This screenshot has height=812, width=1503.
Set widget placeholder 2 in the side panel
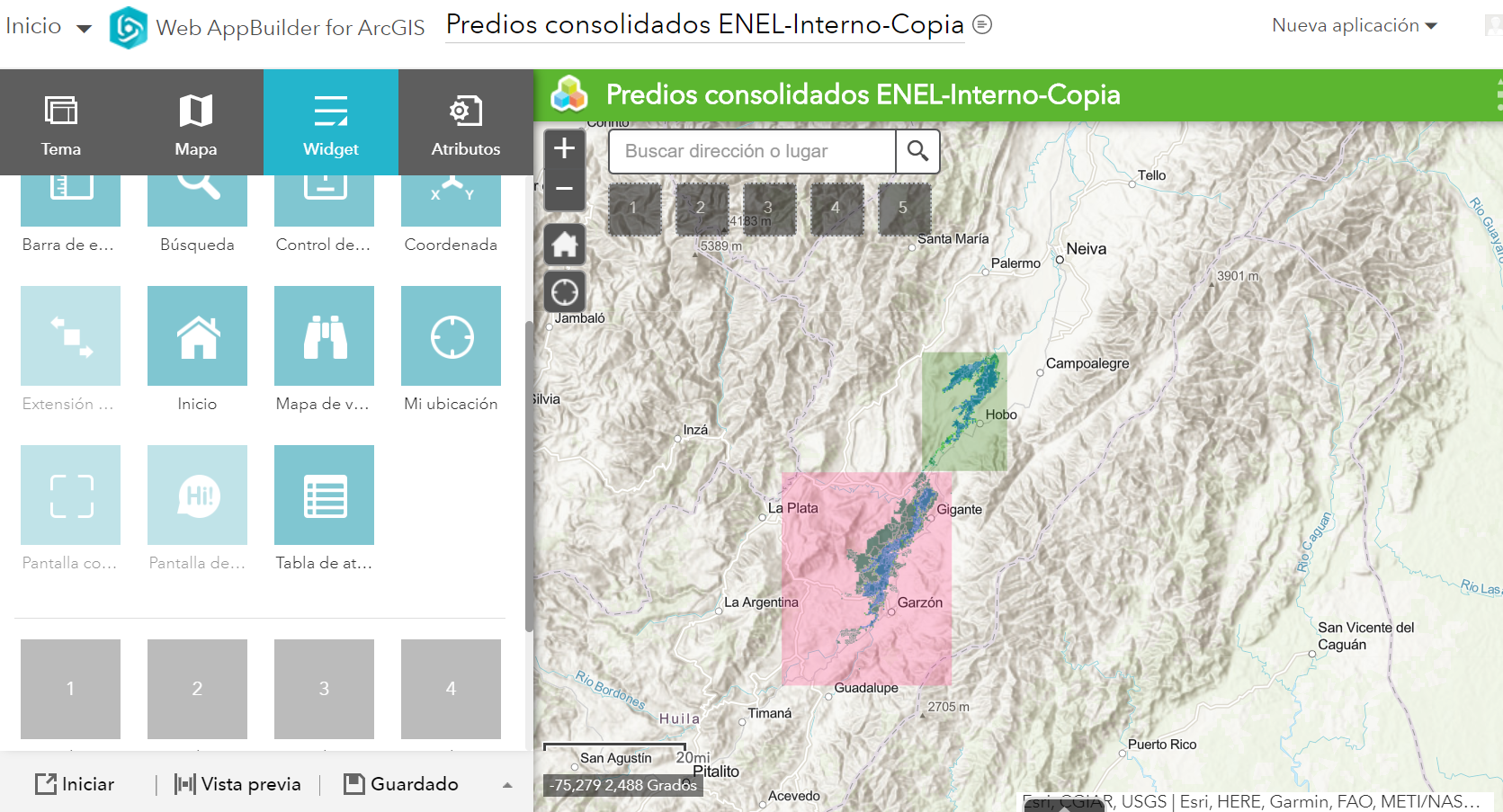pyautogui.click(x=197, y=689)
